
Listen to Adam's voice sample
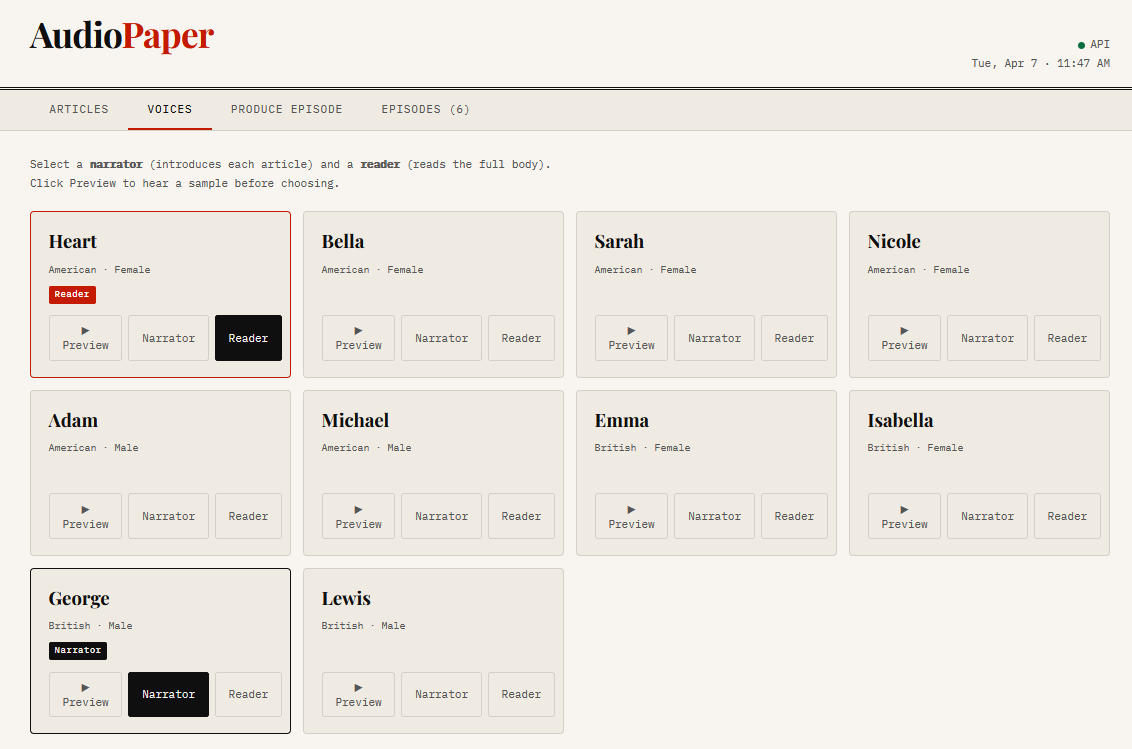point(85,516)
